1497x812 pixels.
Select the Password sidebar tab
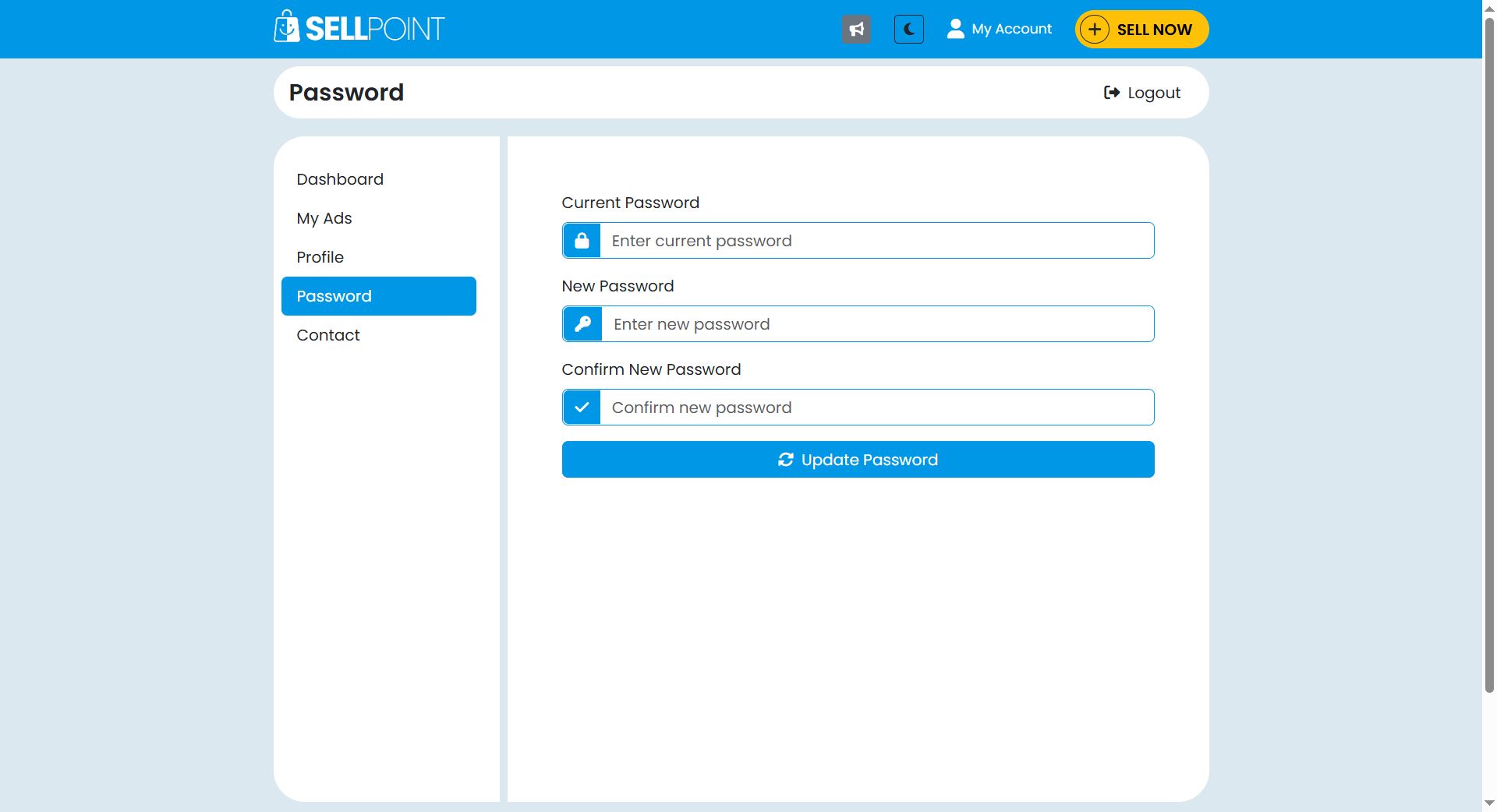pyautogui.click(x=378, y=296)
